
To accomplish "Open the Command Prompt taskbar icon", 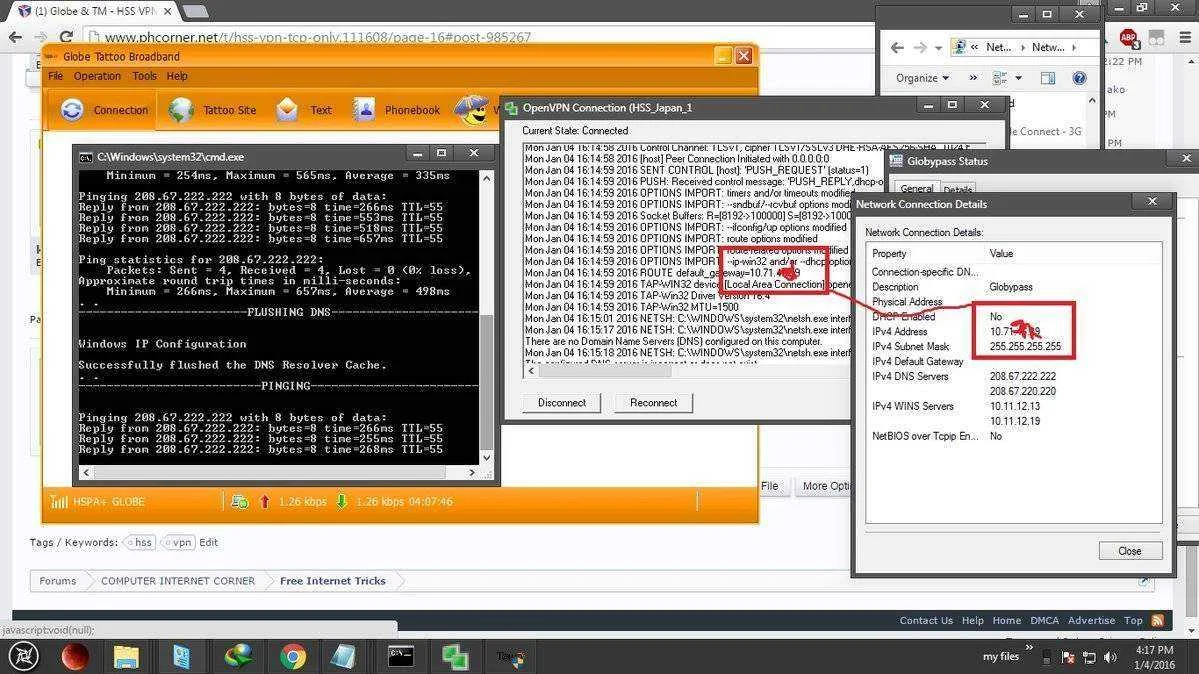I will click(401, 656).
